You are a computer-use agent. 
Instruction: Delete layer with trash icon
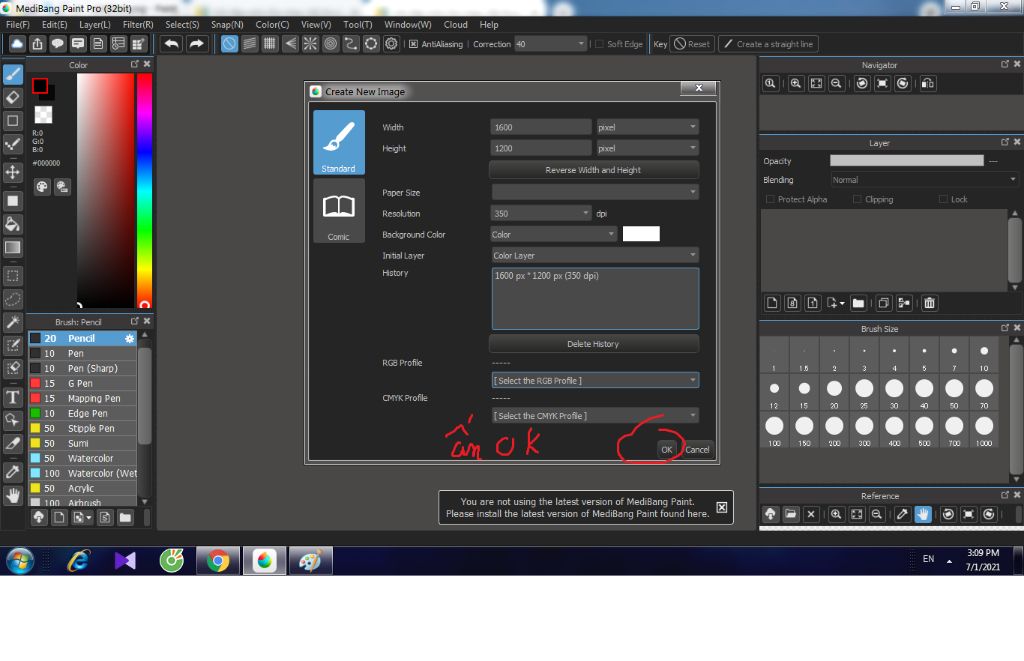point(929,303)
